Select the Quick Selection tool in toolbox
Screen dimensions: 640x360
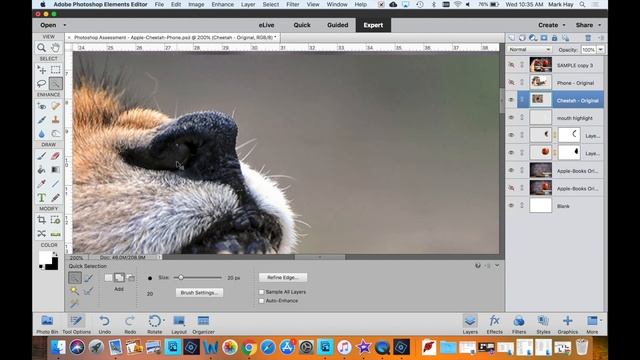point(56,84)
